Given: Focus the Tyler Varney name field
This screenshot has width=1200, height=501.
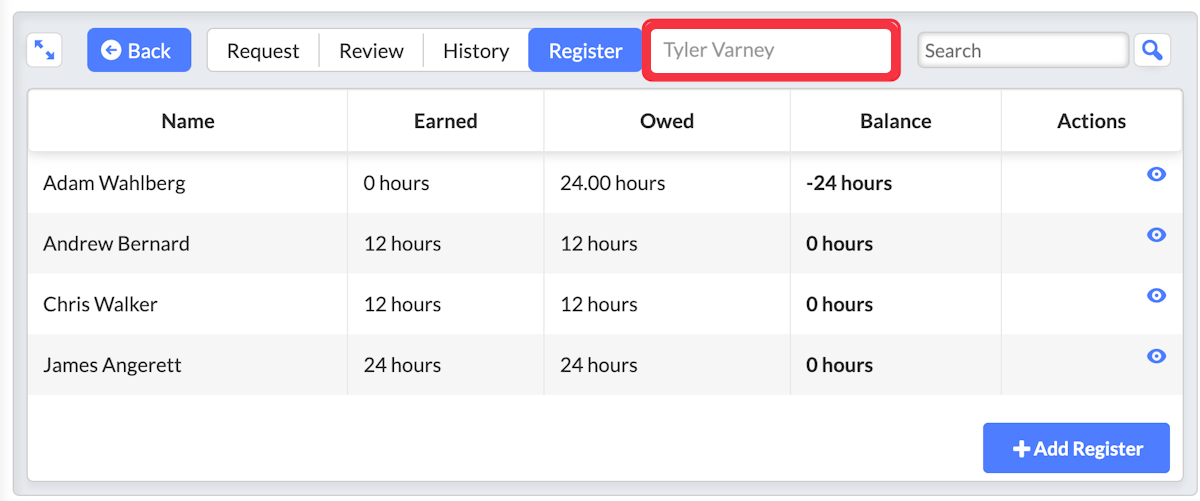Looking at the screenshot, I should click(770, 50).
